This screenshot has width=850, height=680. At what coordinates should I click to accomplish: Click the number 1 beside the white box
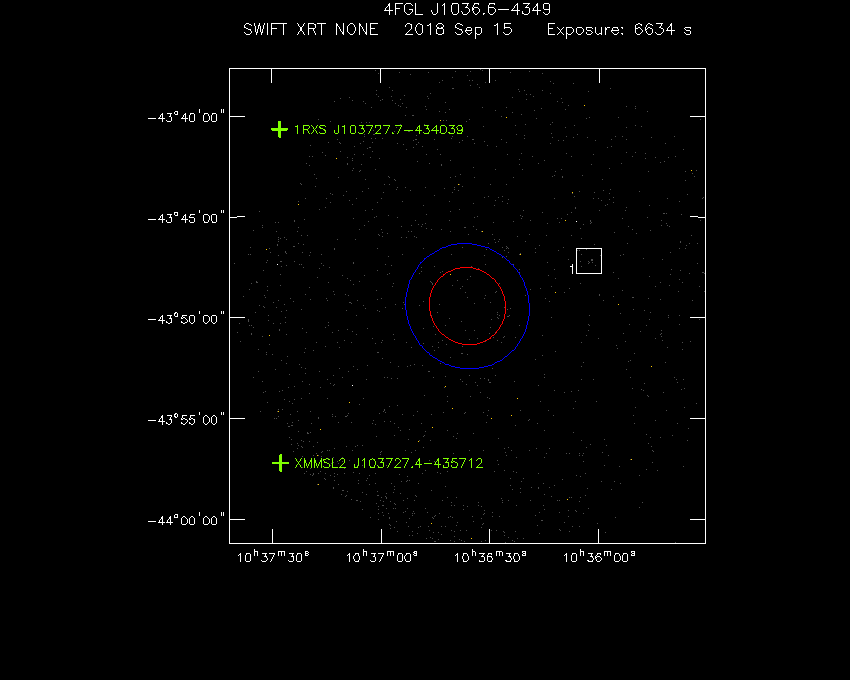pyautogui.click(x=572, y=268)
